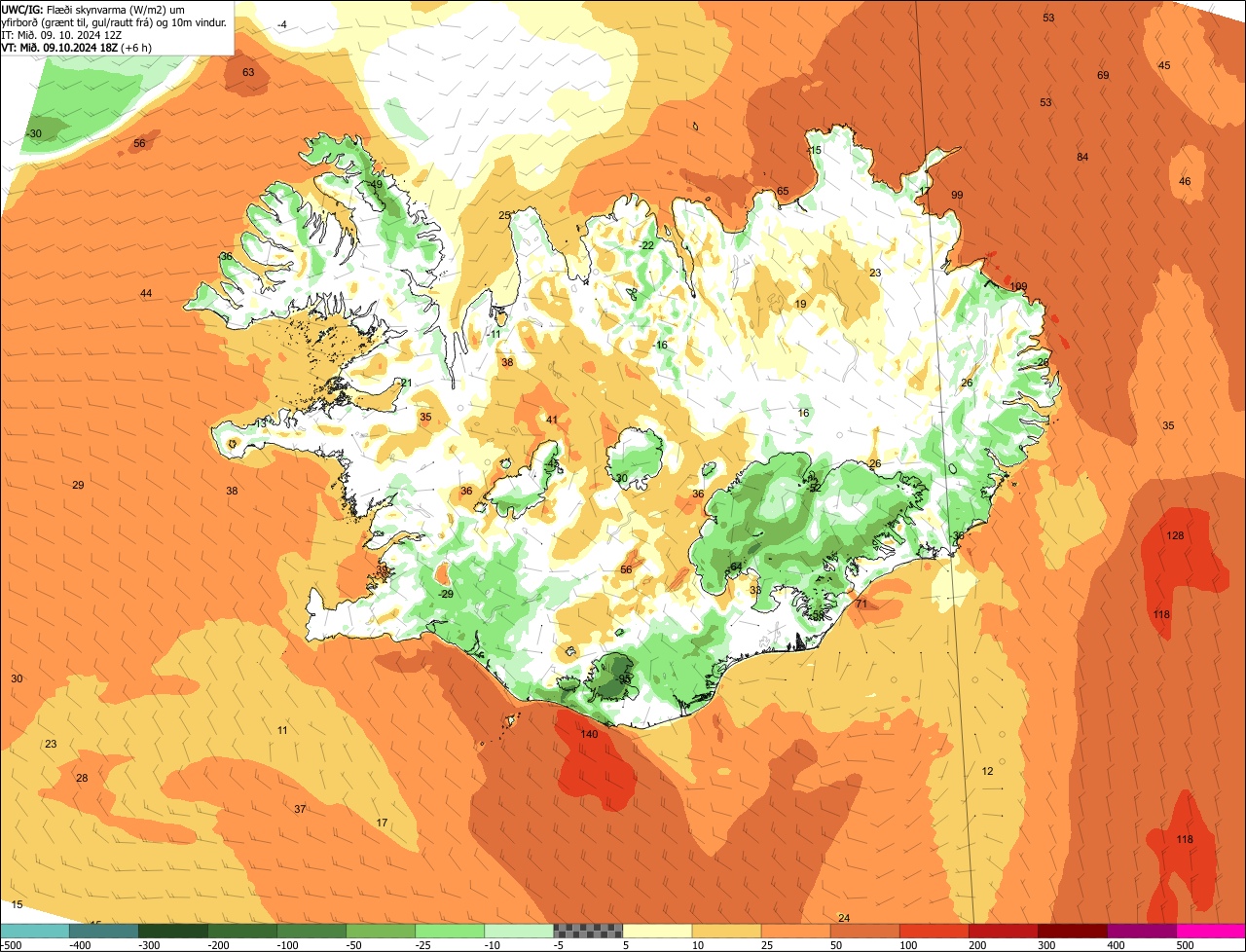Click the checkered swatch between -5 and 5
This screenshot has height=952, width=1246.
point(587,931)
